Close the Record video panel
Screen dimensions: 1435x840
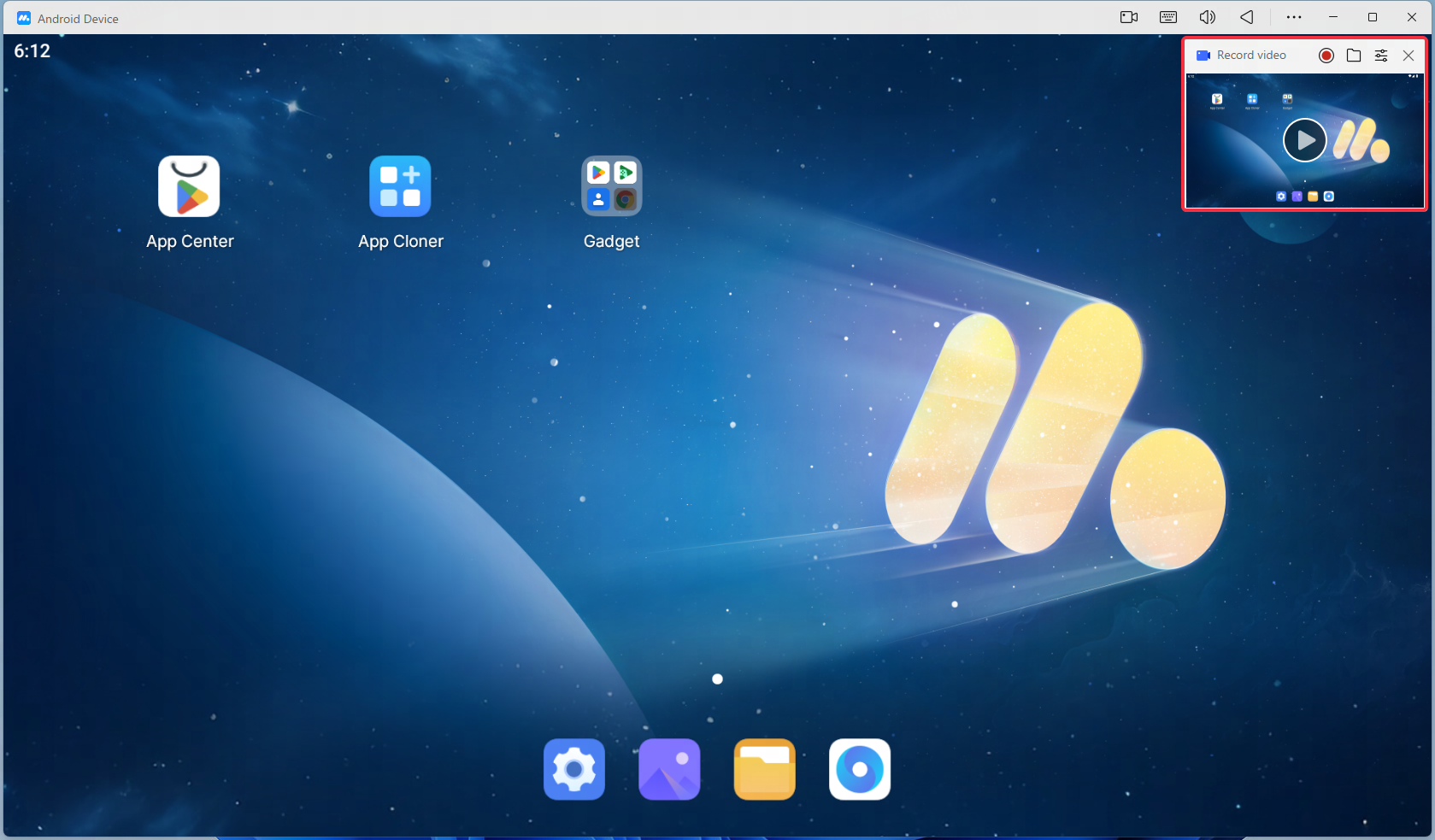coord(1409,56)
